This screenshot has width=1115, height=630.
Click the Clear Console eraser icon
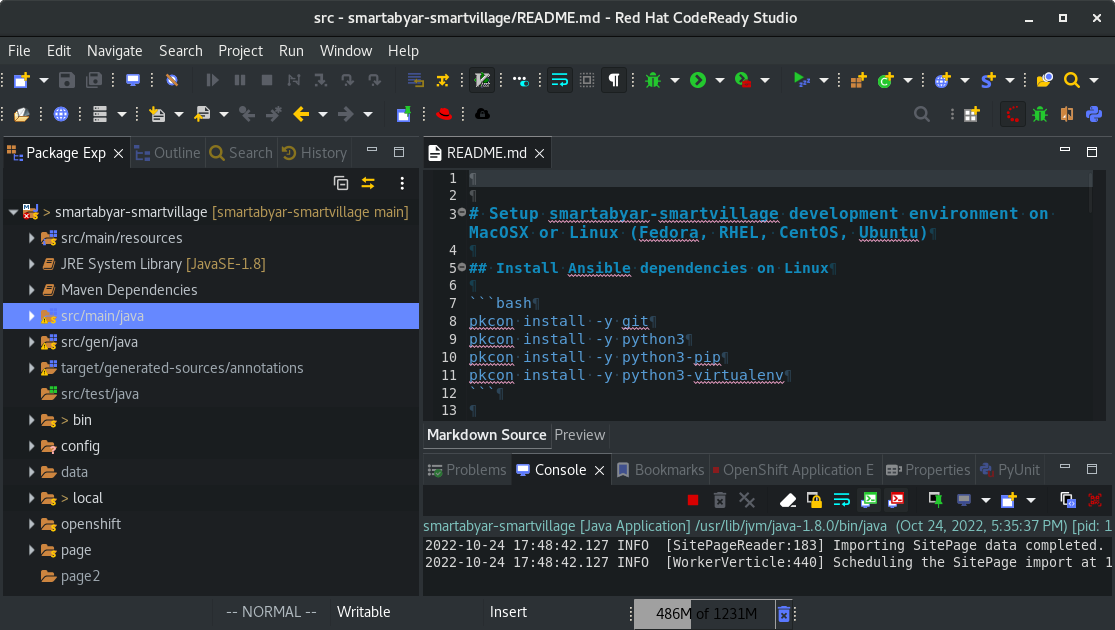point(788,501)
